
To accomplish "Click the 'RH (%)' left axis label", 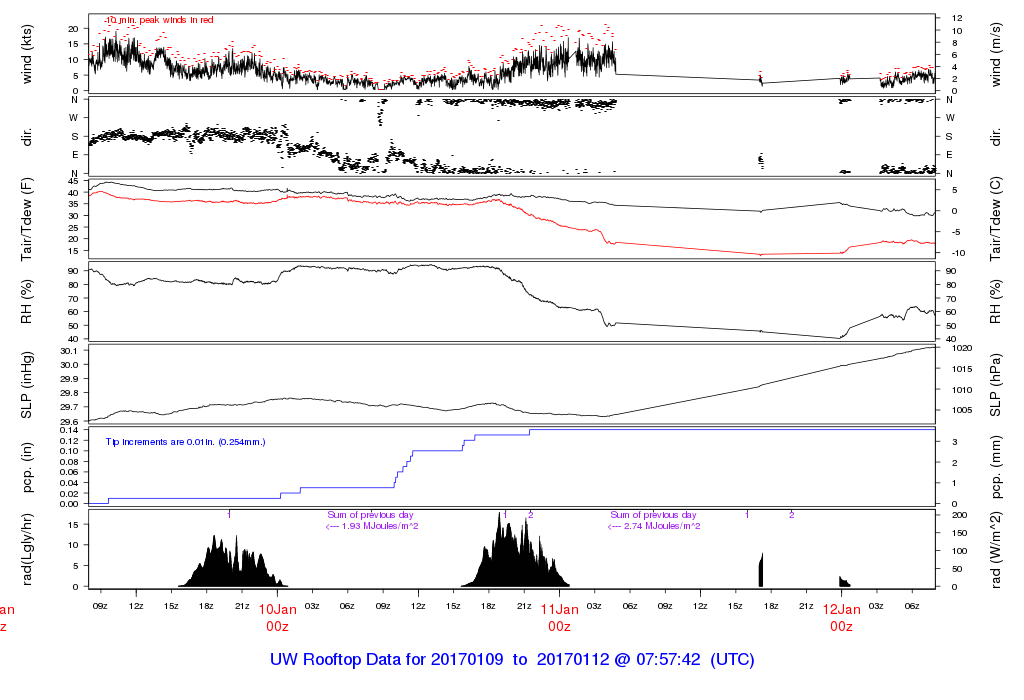I will pos(27,302).
